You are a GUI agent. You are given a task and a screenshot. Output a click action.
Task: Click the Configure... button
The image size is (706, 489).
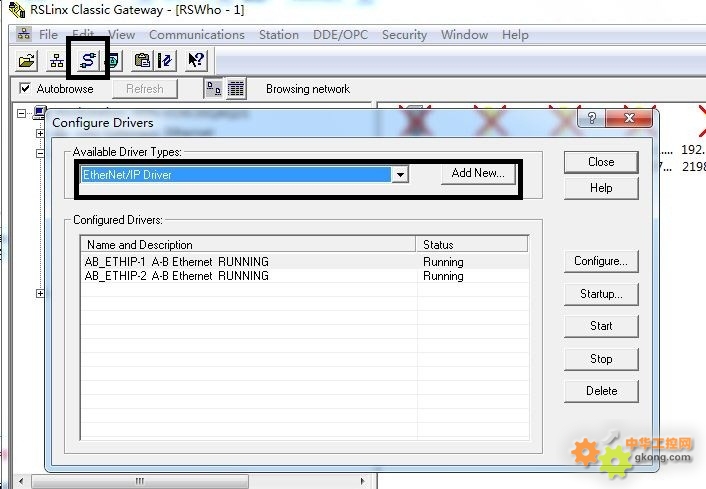point(601,261)
